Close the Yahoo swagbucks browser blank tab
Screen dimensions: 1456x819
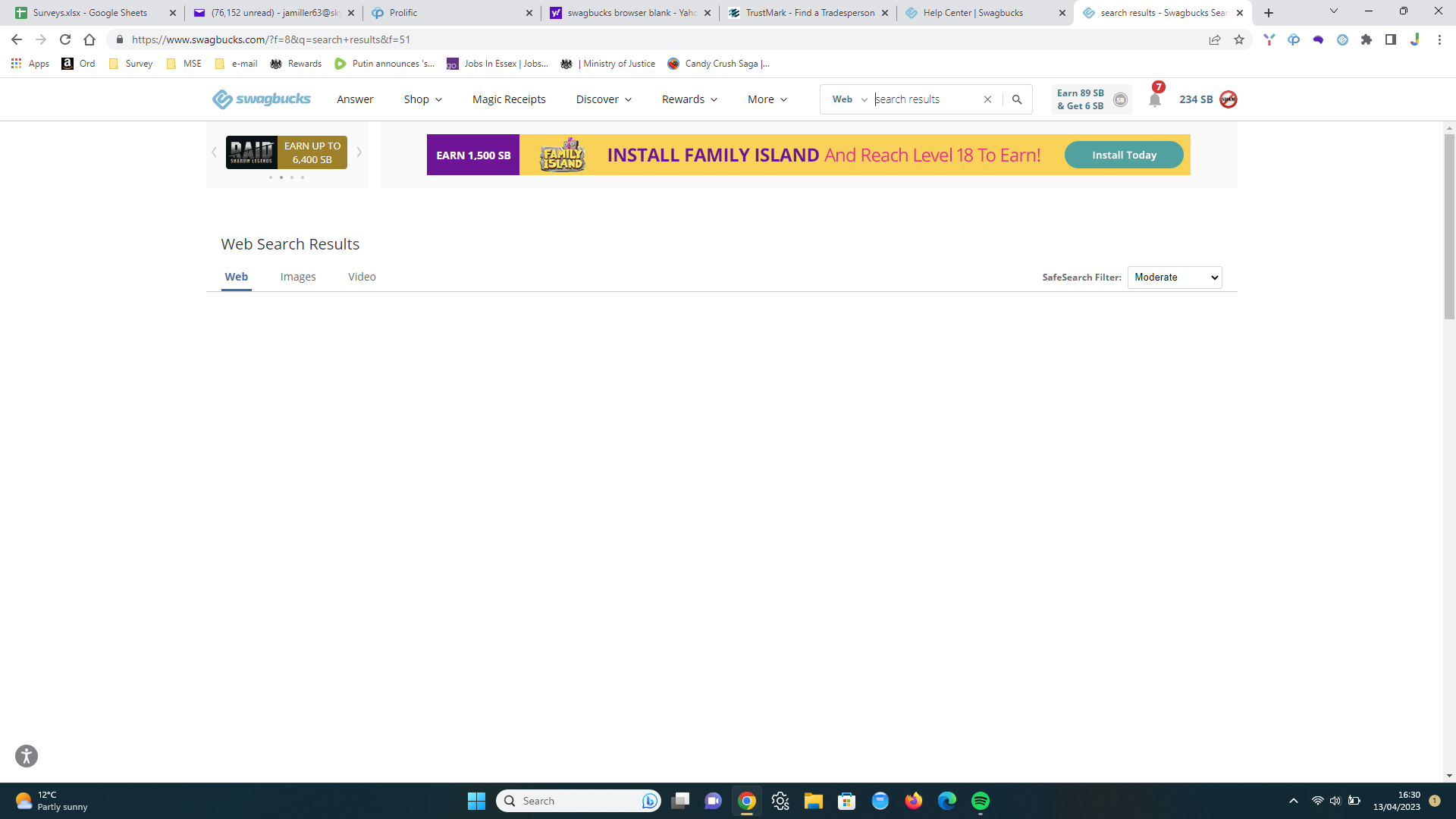coord(707,13)
